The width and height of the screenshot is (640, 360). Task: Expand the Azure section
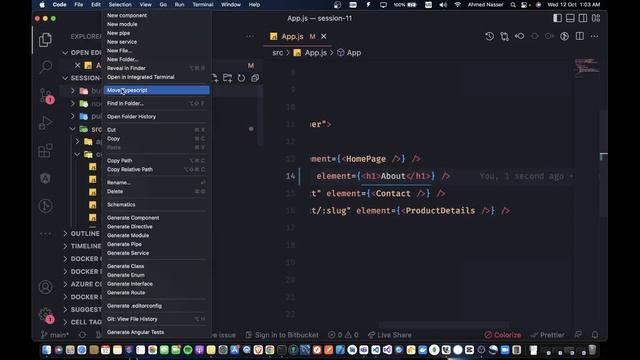coord(65,284)
